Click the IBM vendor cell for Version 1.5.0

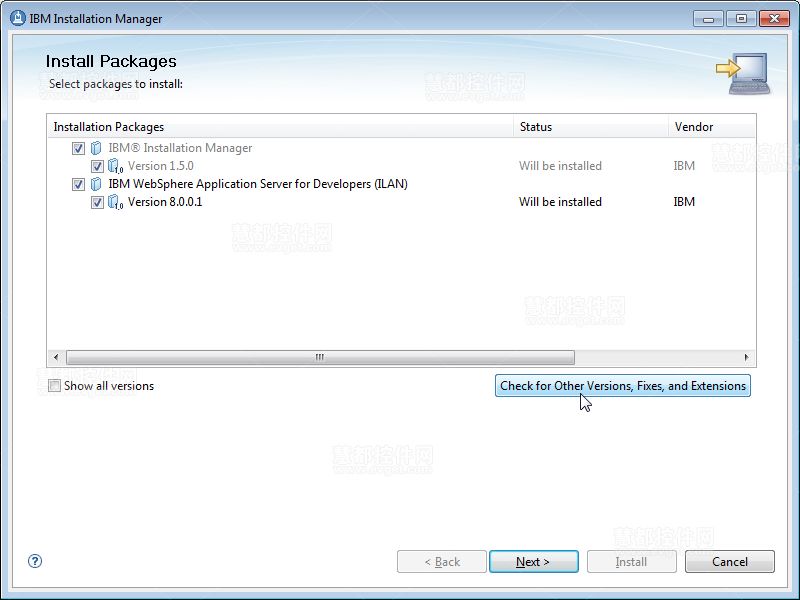pos(684,166)
